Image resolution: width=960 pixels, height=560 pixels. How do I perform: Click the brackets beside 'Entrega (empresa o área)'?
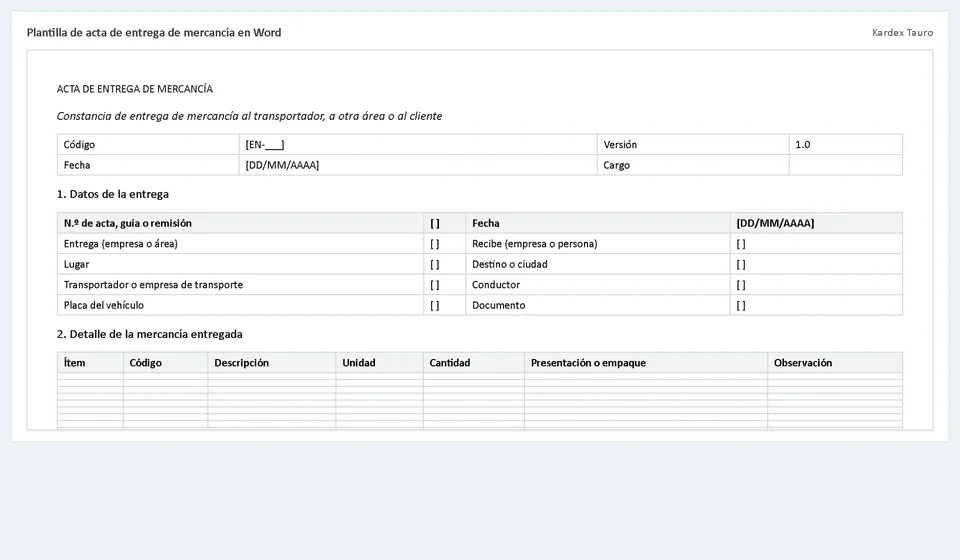coord(435,244)
